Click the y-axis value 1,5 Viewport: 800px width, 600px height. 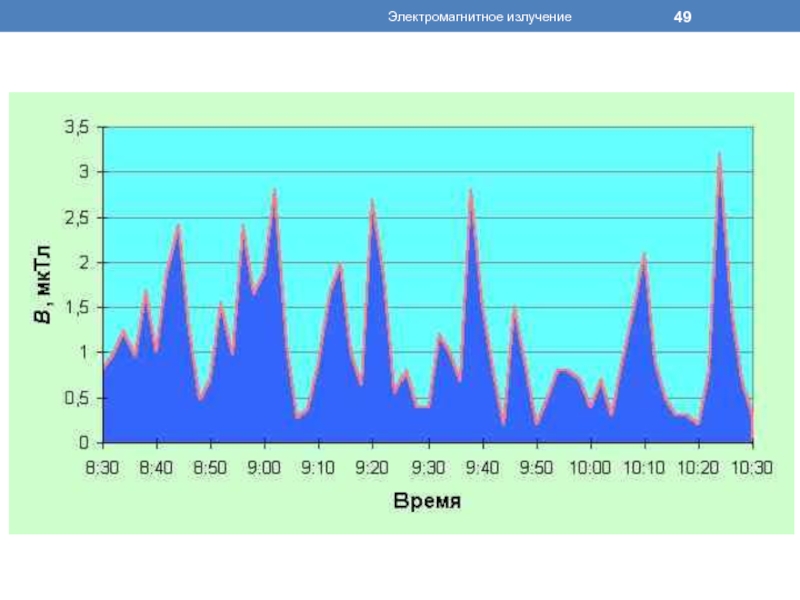[x=77, y=308]
